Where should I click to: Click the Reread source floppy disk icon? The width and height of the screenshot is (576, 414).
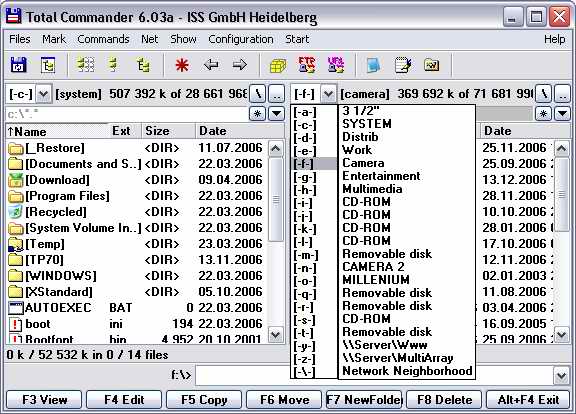(x=18, y=65)
